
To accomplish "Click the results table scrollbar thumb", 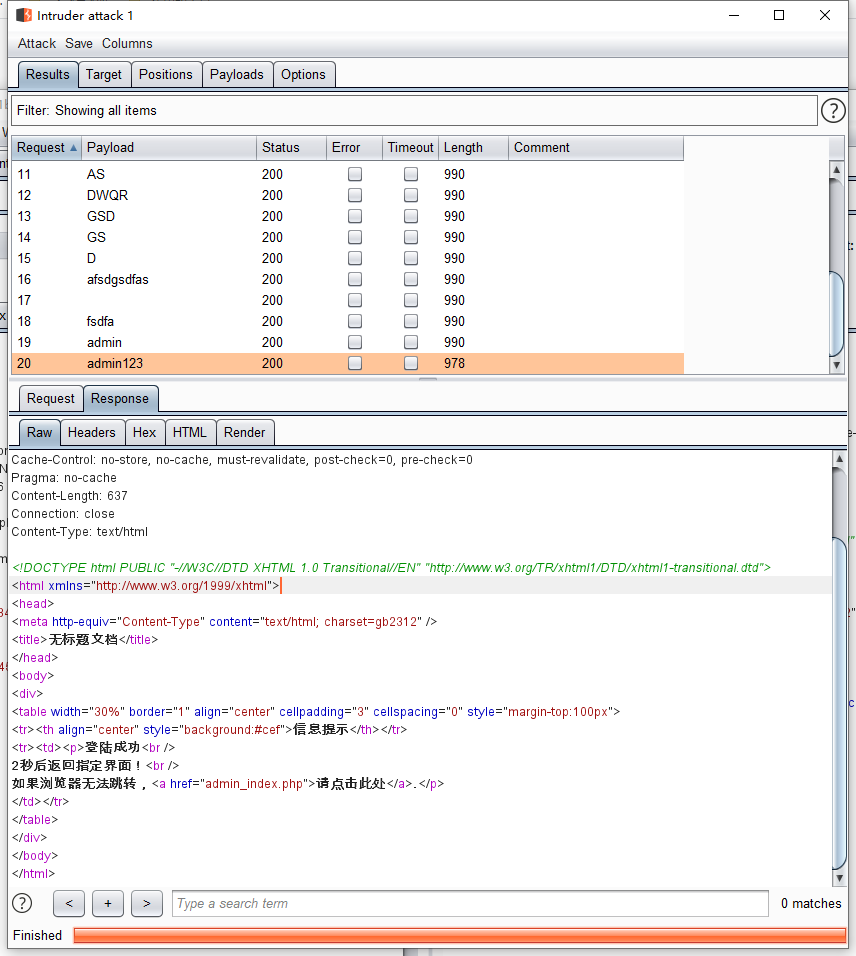I will [x=836, y=314].
